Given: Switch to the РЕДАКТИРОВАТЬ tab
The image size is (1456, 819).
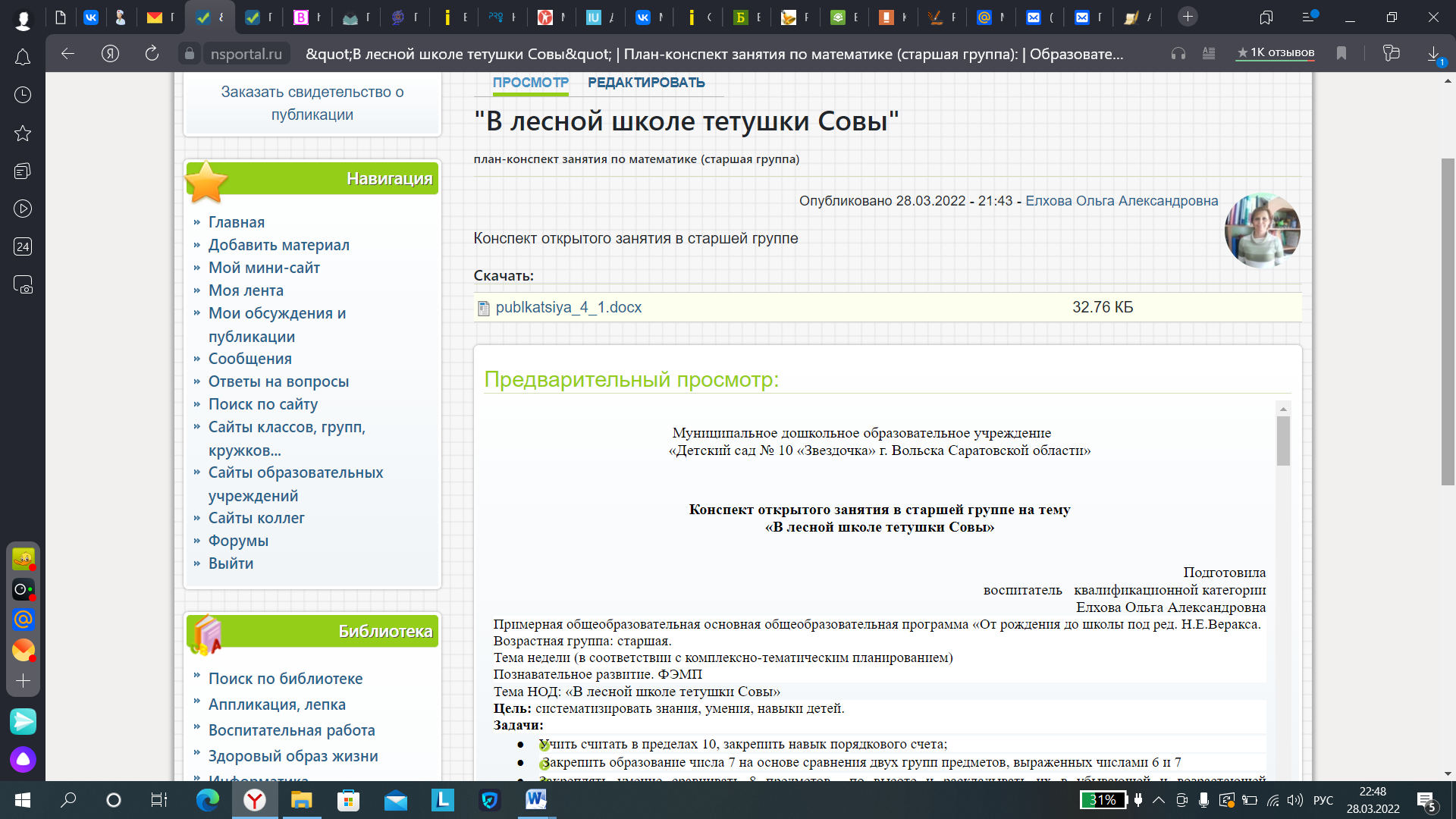Looking at the screenshot, I should (x=646, y=83).
